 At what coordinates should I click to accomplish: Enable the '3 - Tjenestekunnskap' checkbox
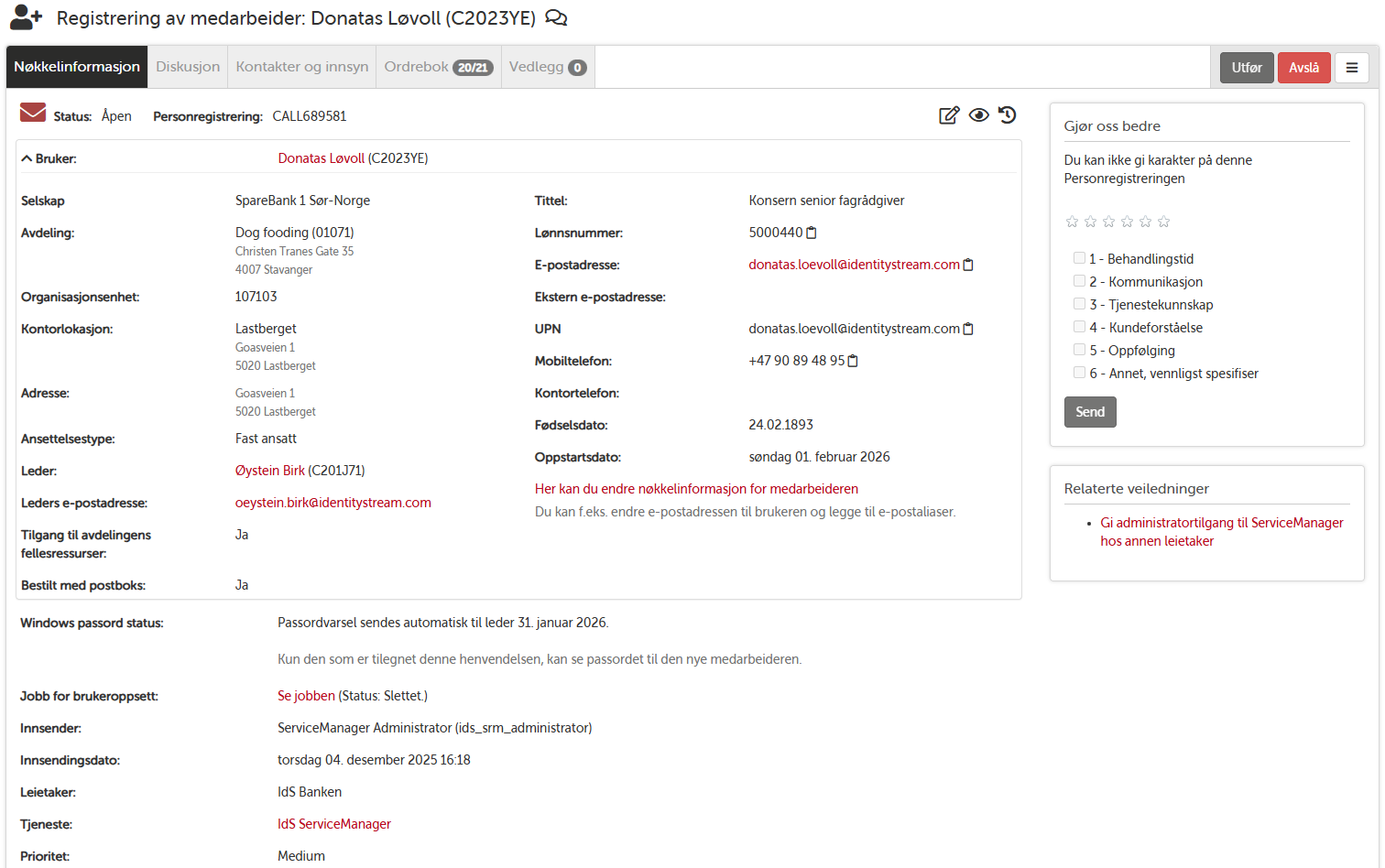coord(1079,303)
